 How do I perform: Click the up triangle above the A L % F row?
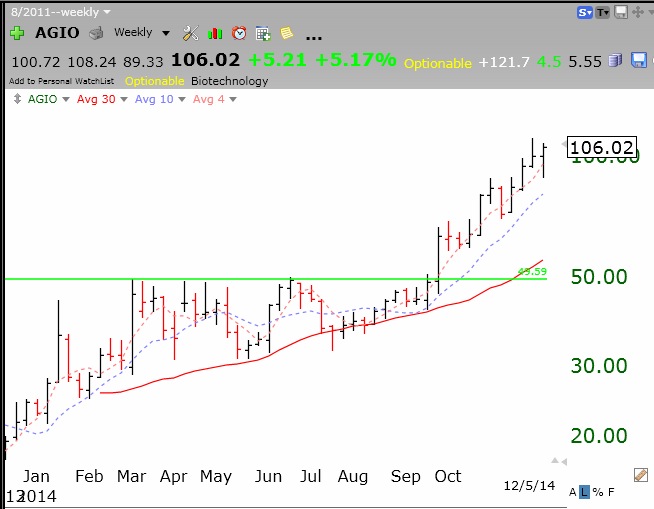[555, 461]
